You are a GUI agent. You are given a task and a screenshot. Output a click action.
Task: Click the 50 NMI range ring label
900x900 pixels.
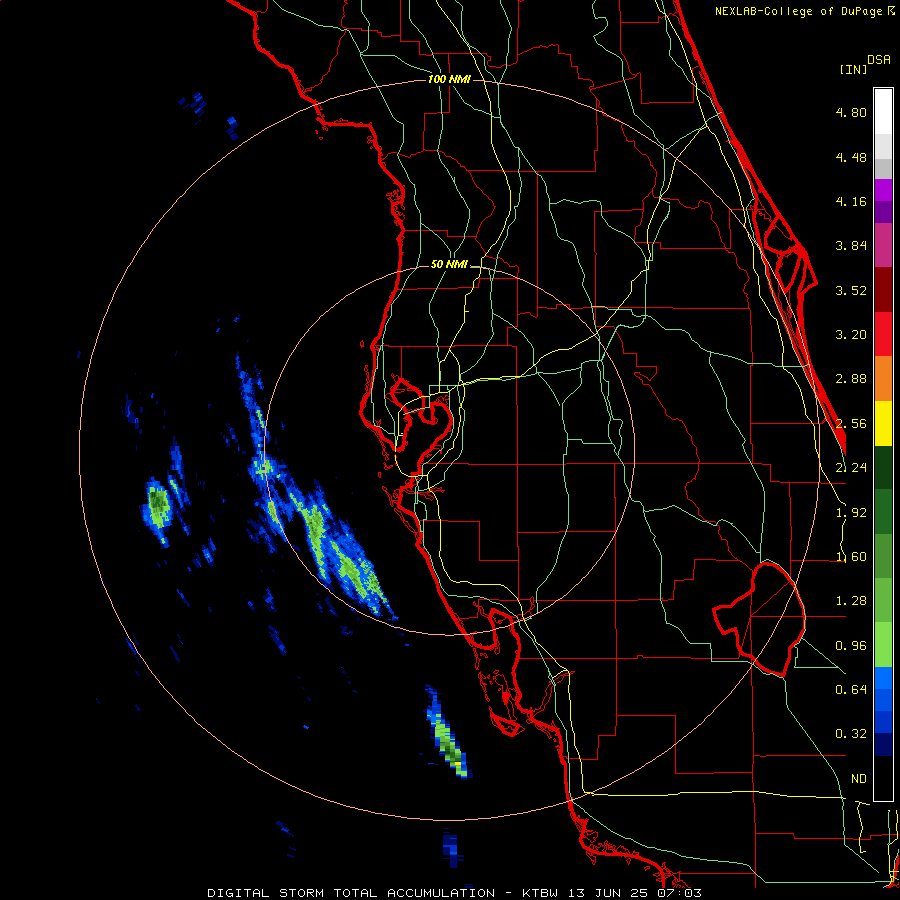(449, 264)
